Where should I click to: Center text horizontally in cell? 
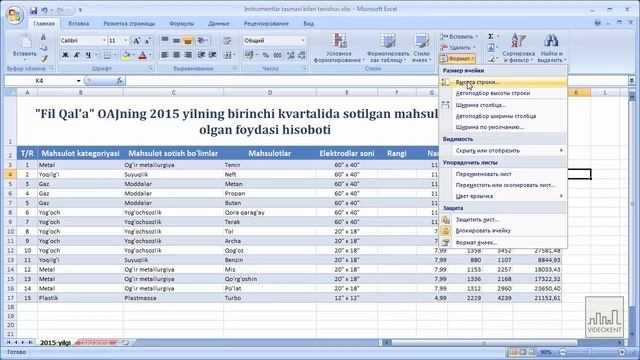click(x=176, y=55)
